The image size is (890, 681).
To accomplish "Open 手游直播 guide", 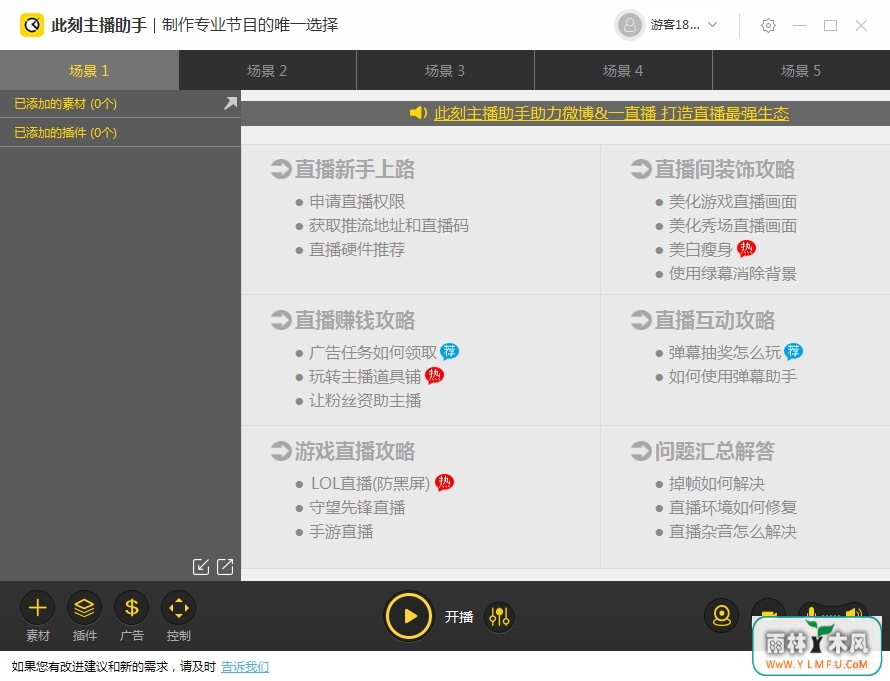I will [341, 531].
